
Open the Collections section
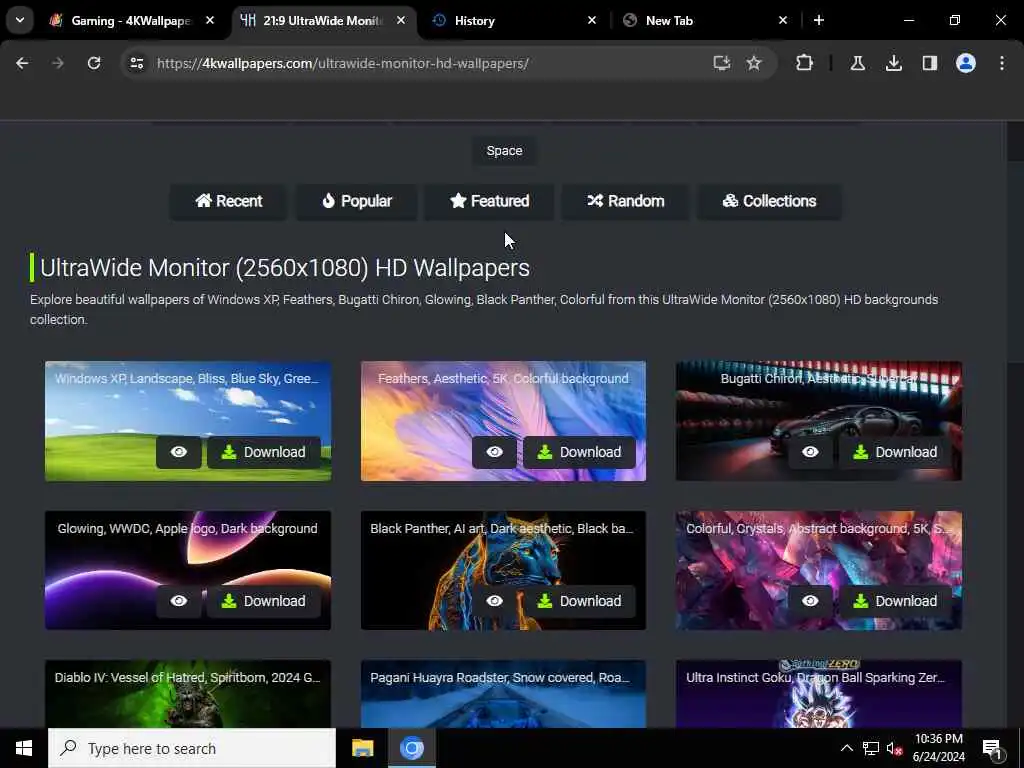(x=769, y=201)
